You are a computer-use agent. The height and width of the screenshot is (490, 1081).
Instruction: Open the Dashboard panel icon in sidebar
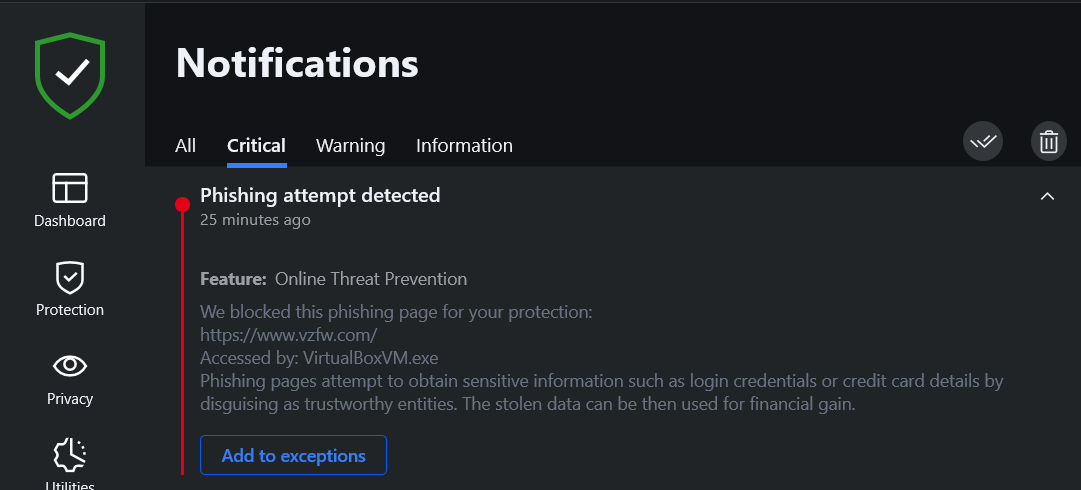pyautogui.click(x=70, y=188)
